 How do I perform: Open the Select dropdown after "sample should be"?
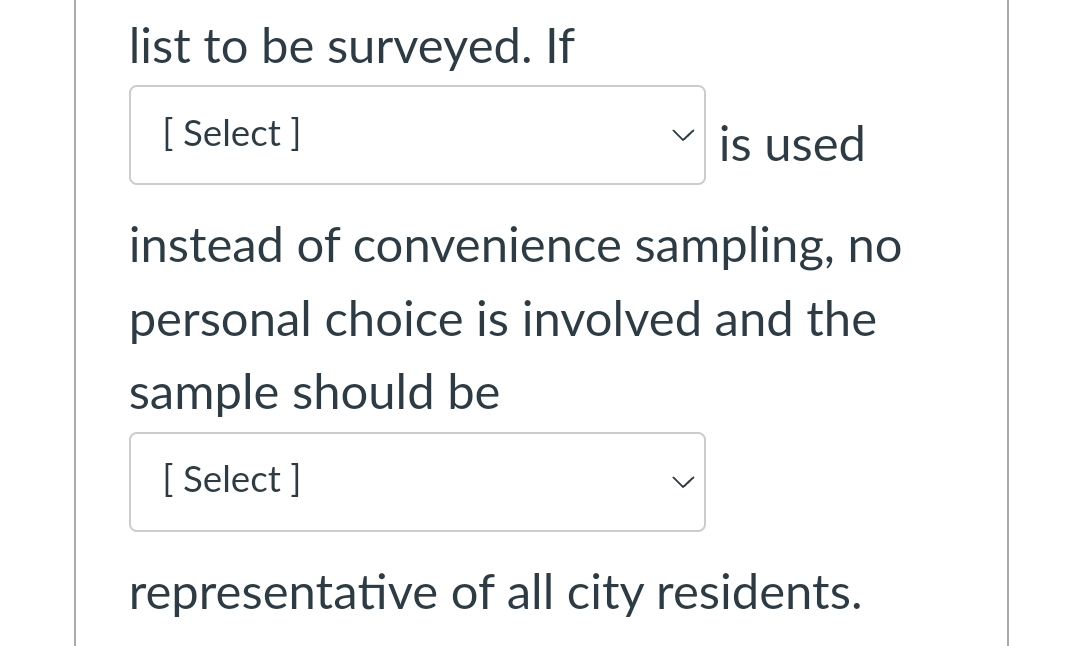[417, 482]
